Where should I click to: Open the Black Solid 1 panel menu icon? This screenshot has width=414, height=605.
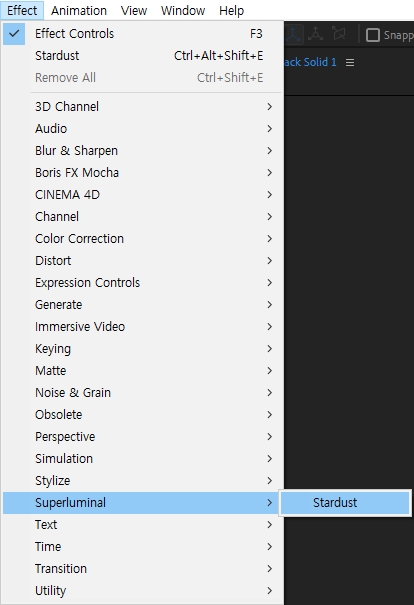[350, 63]
